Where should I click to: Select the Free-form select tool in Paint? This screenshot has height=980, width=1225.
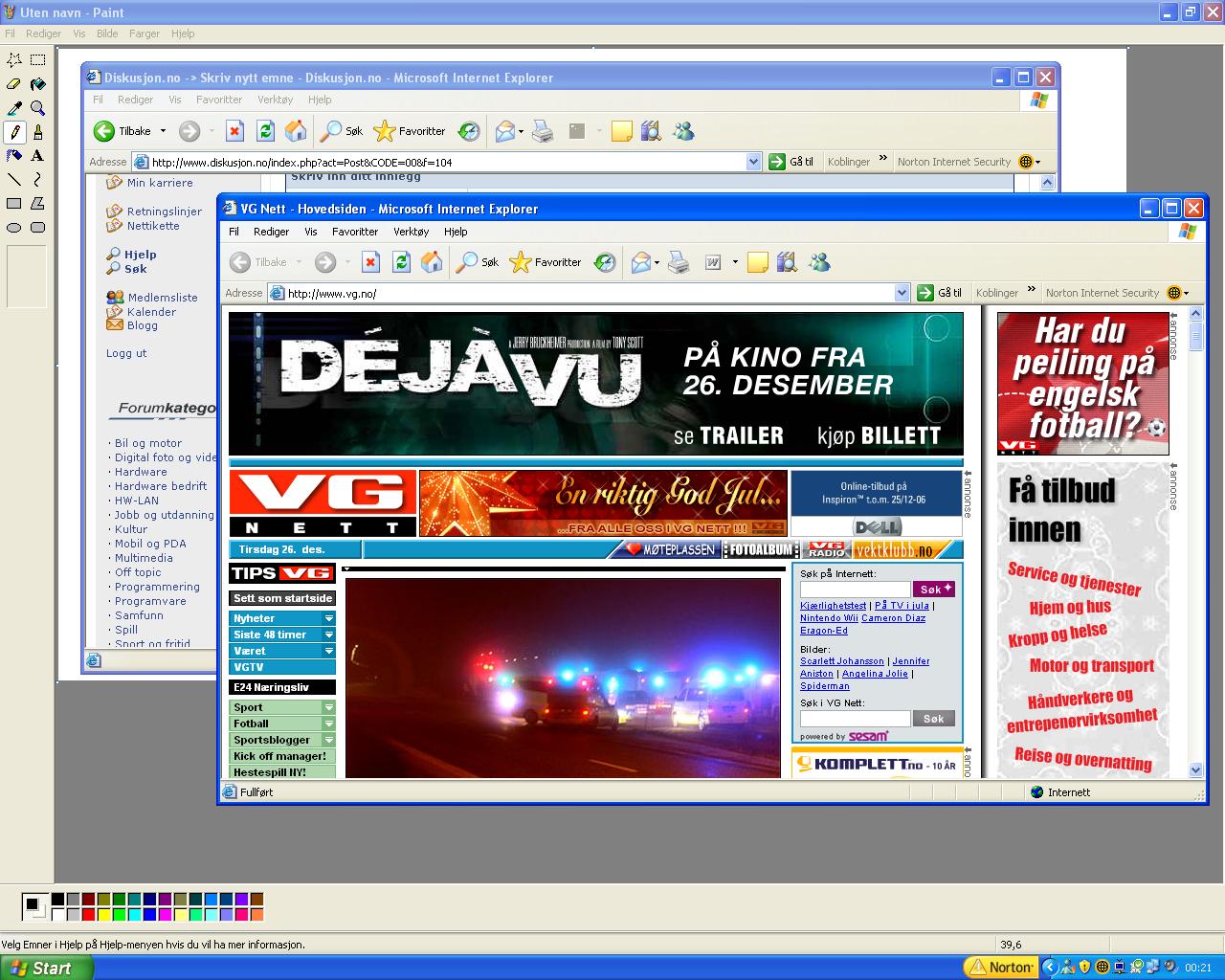pos(14,59)
